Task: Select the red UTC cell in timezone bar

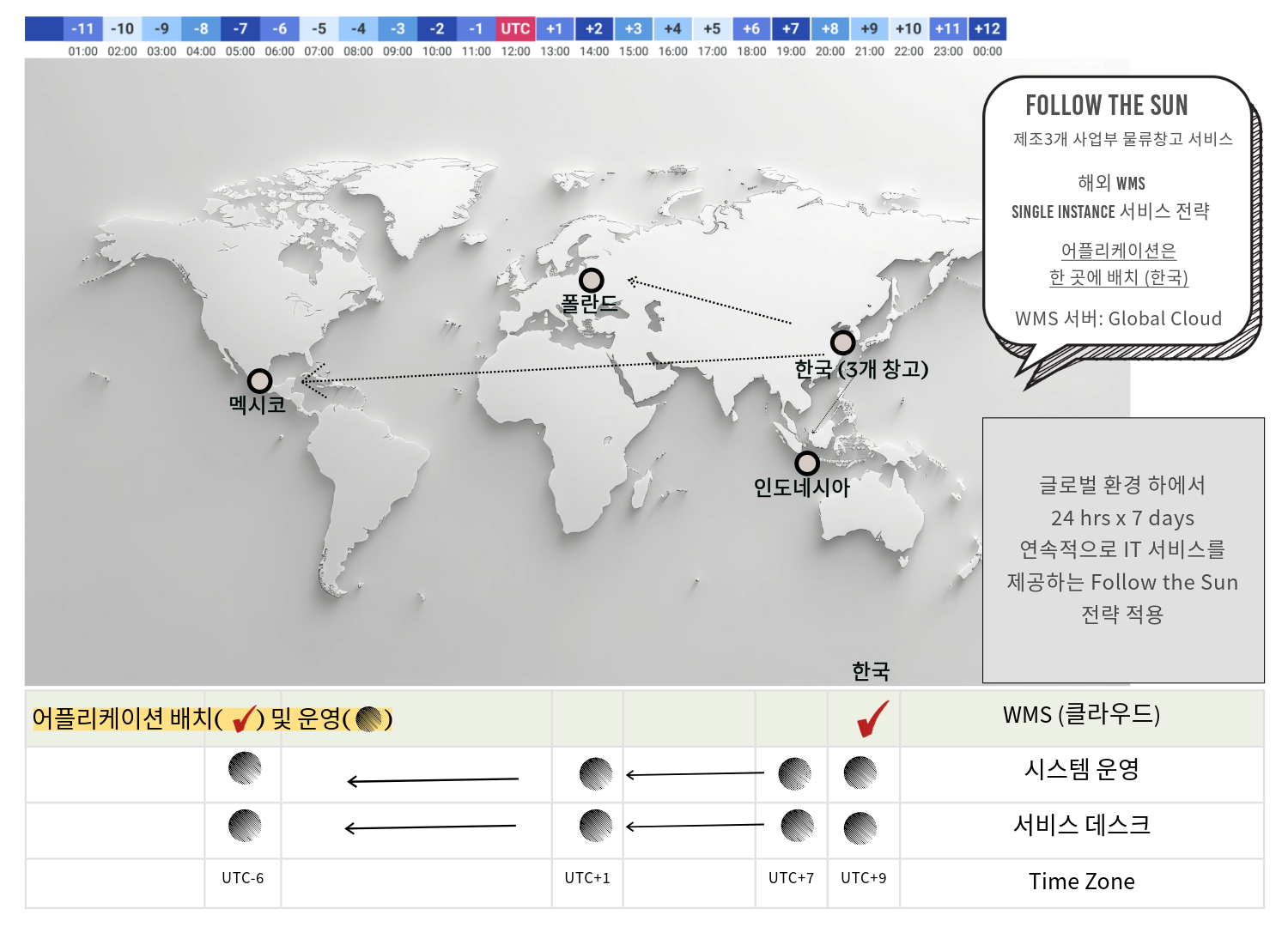Action: click(515, 29)
